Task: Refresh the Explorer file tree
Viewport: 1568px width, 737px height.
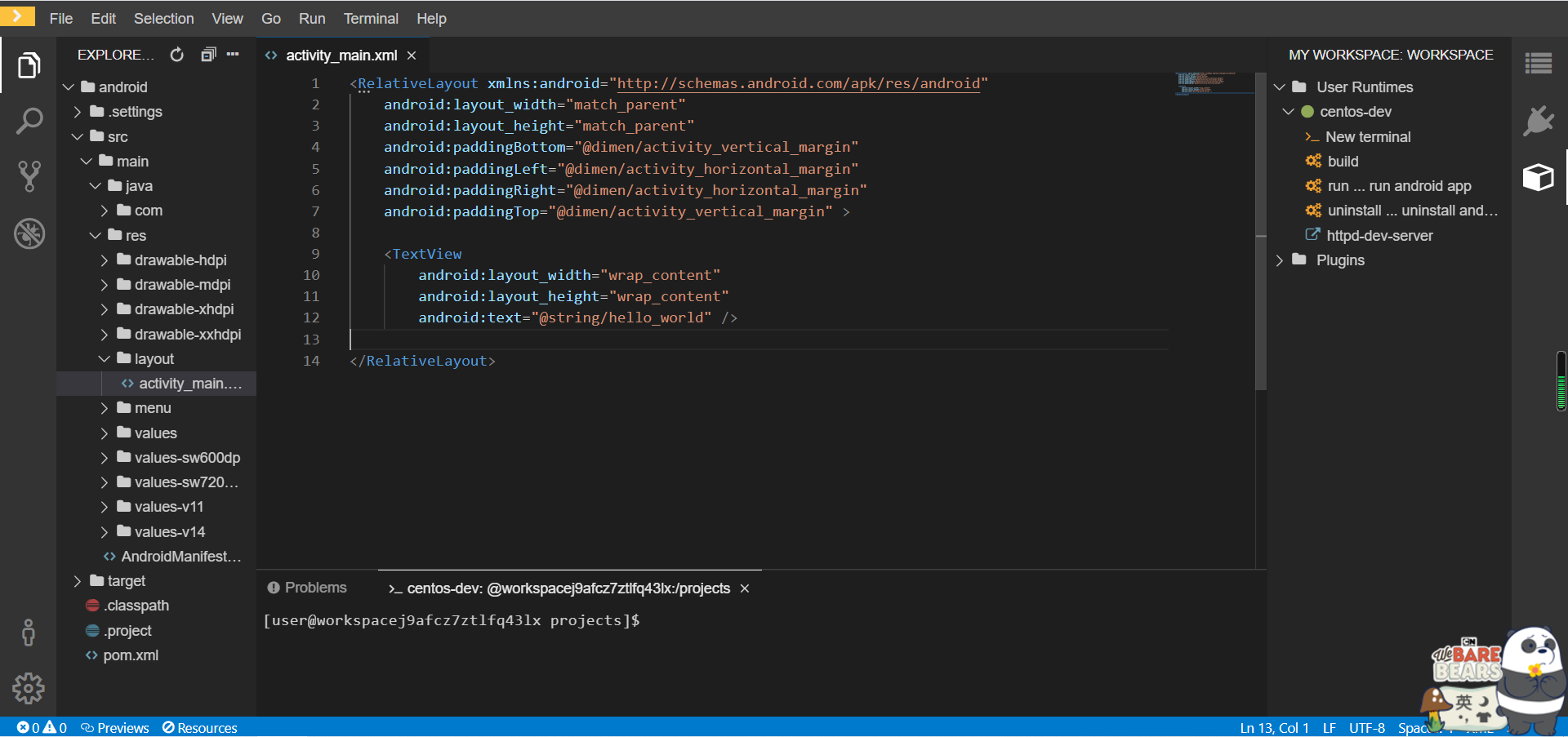Action: point(176,55)
